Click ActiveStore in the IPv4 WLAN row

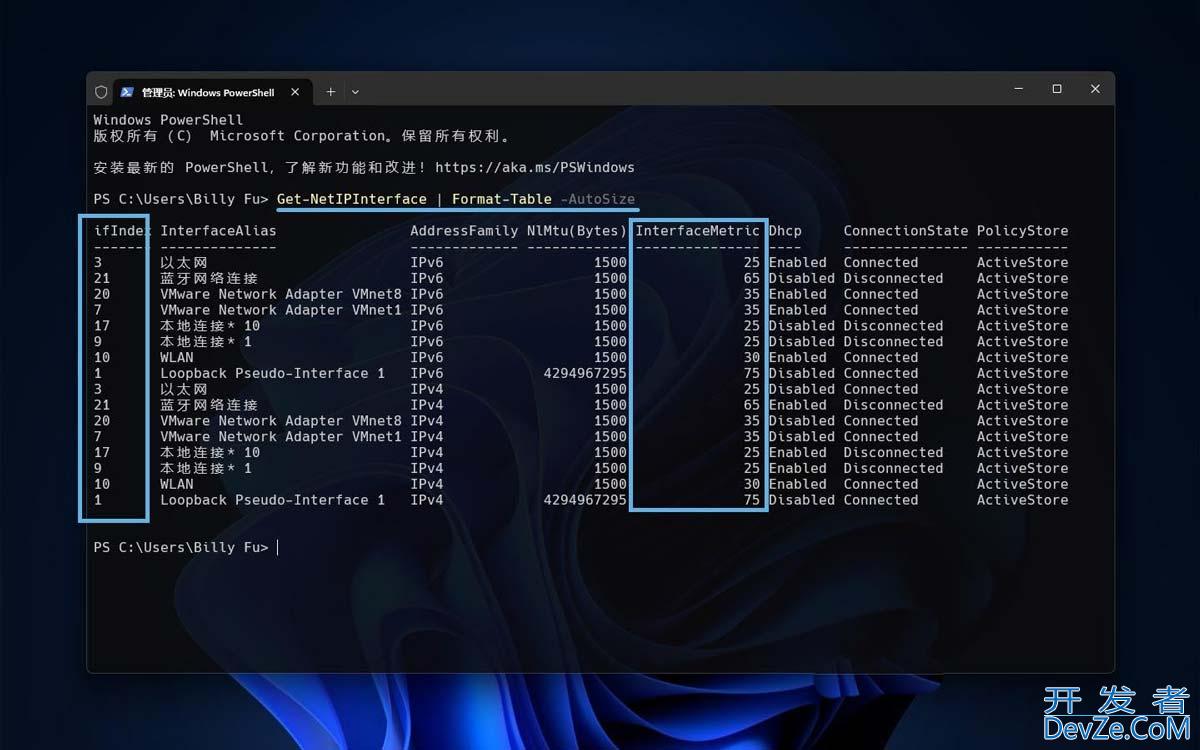(x=1023, y=484)
